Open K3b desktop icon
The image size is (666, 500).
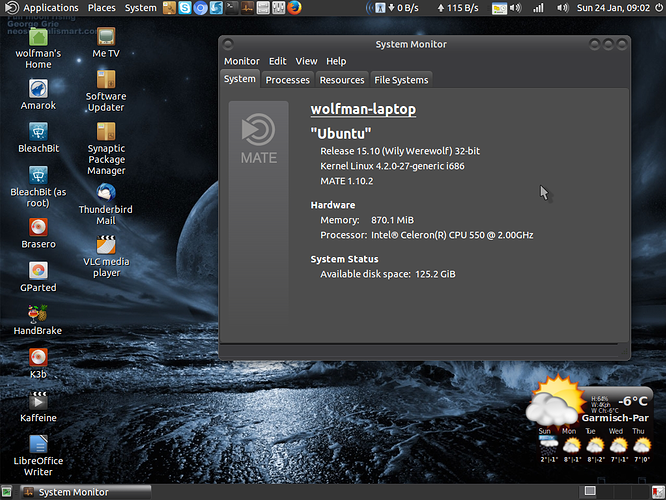pyautogui.click(x=38, y=358)
